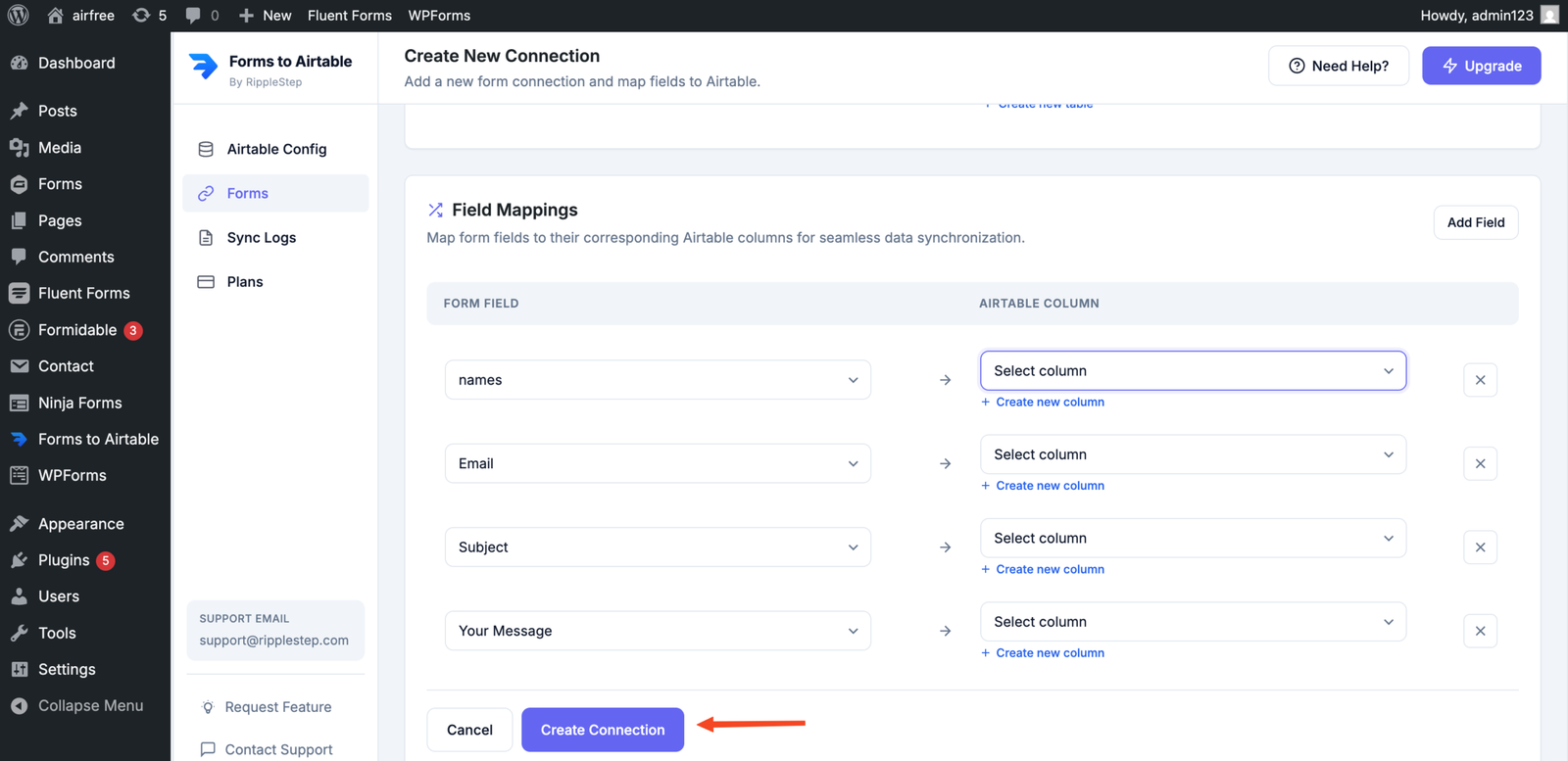This screenshot has height=761, width=1568.
Task: Create new column for names row
Action: click(1043, 402)
